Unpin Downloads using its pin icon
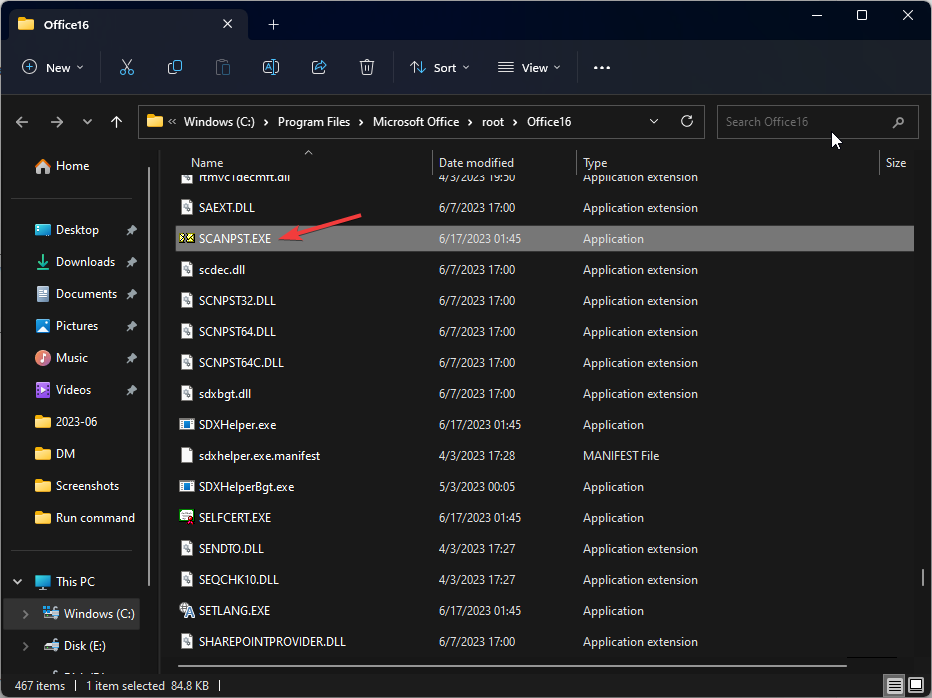The width and height of the screenshot is (932, 698). pyautogui.click(x=132, y=262)
